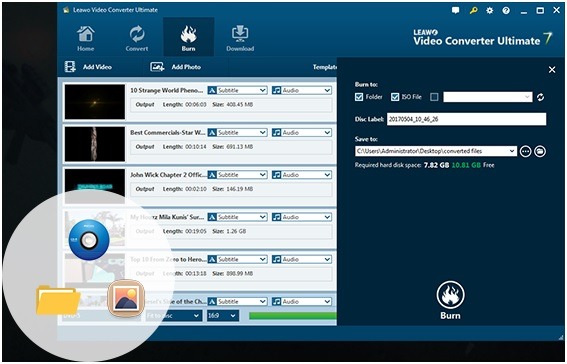The height and width of the screenshot is (364, 567).
Task: Open settings gear icon in title bar
Action: pos(490,10)
